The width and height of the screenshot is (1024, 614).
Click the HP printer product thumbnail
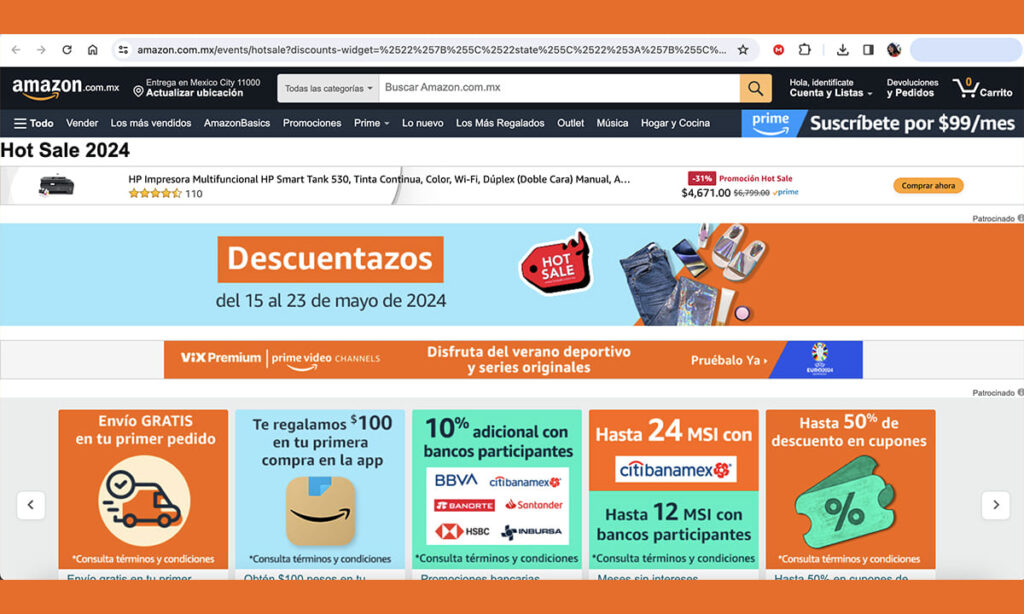(x=56, y=186)
